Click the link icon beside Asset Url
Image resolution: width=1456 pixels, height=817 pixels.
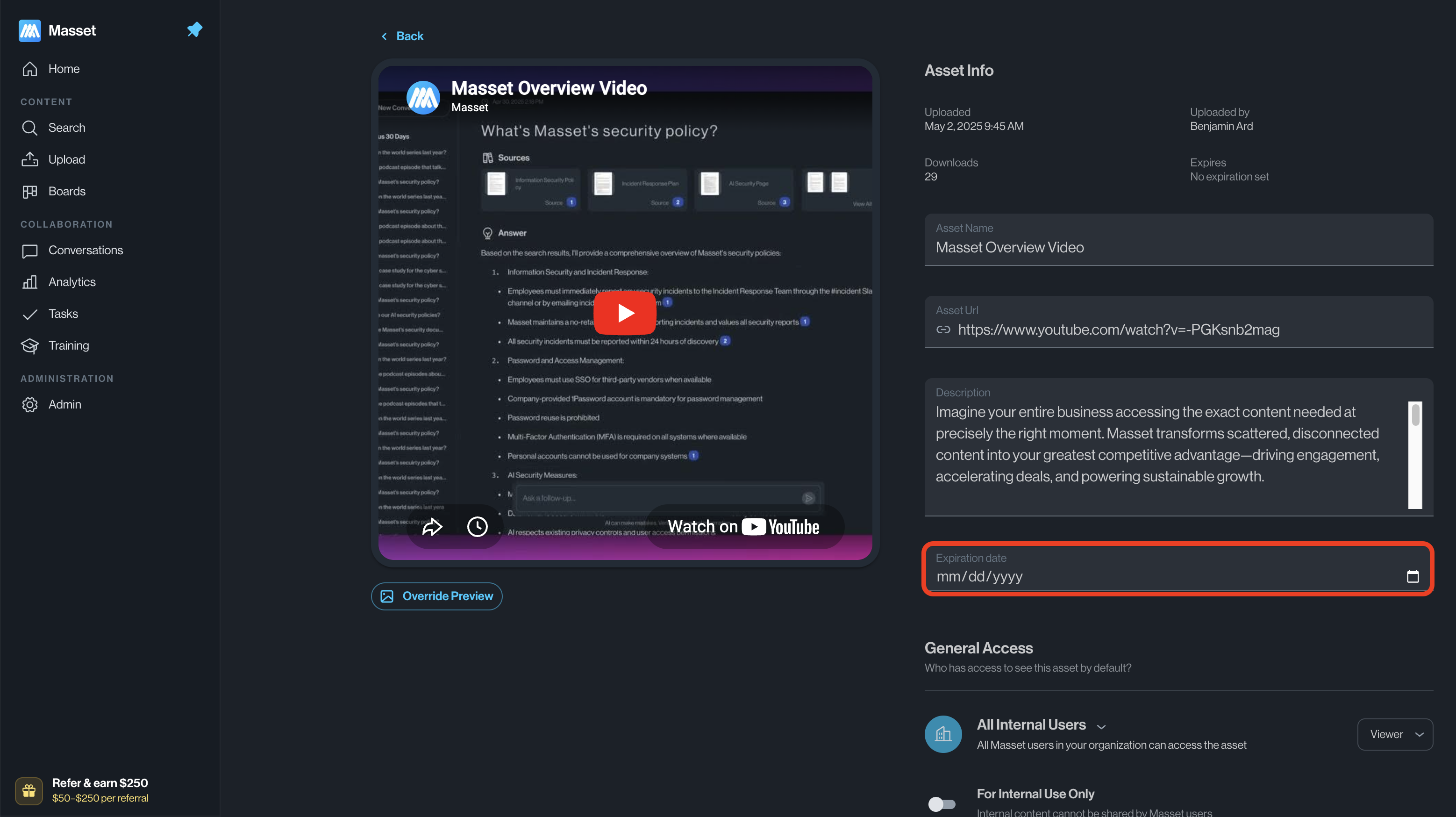tap(943, 330)
